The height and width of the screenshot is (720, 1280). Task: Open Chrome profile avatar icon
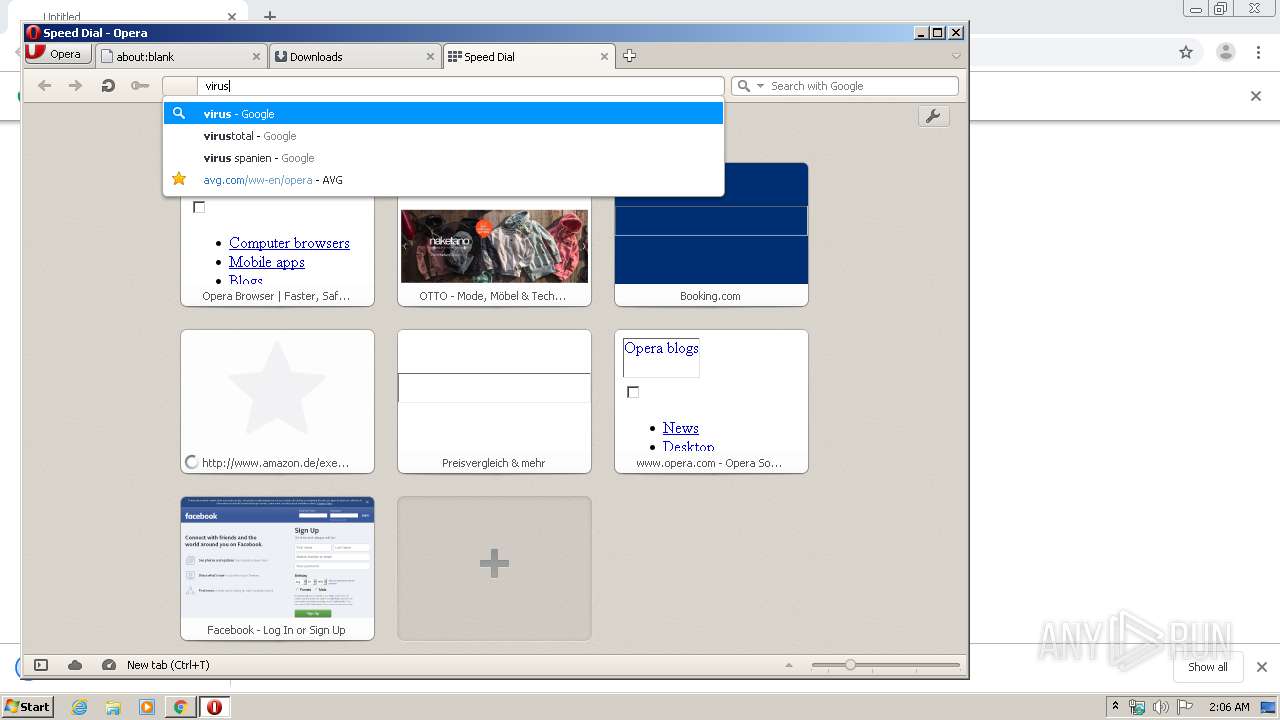[1225, 53]
